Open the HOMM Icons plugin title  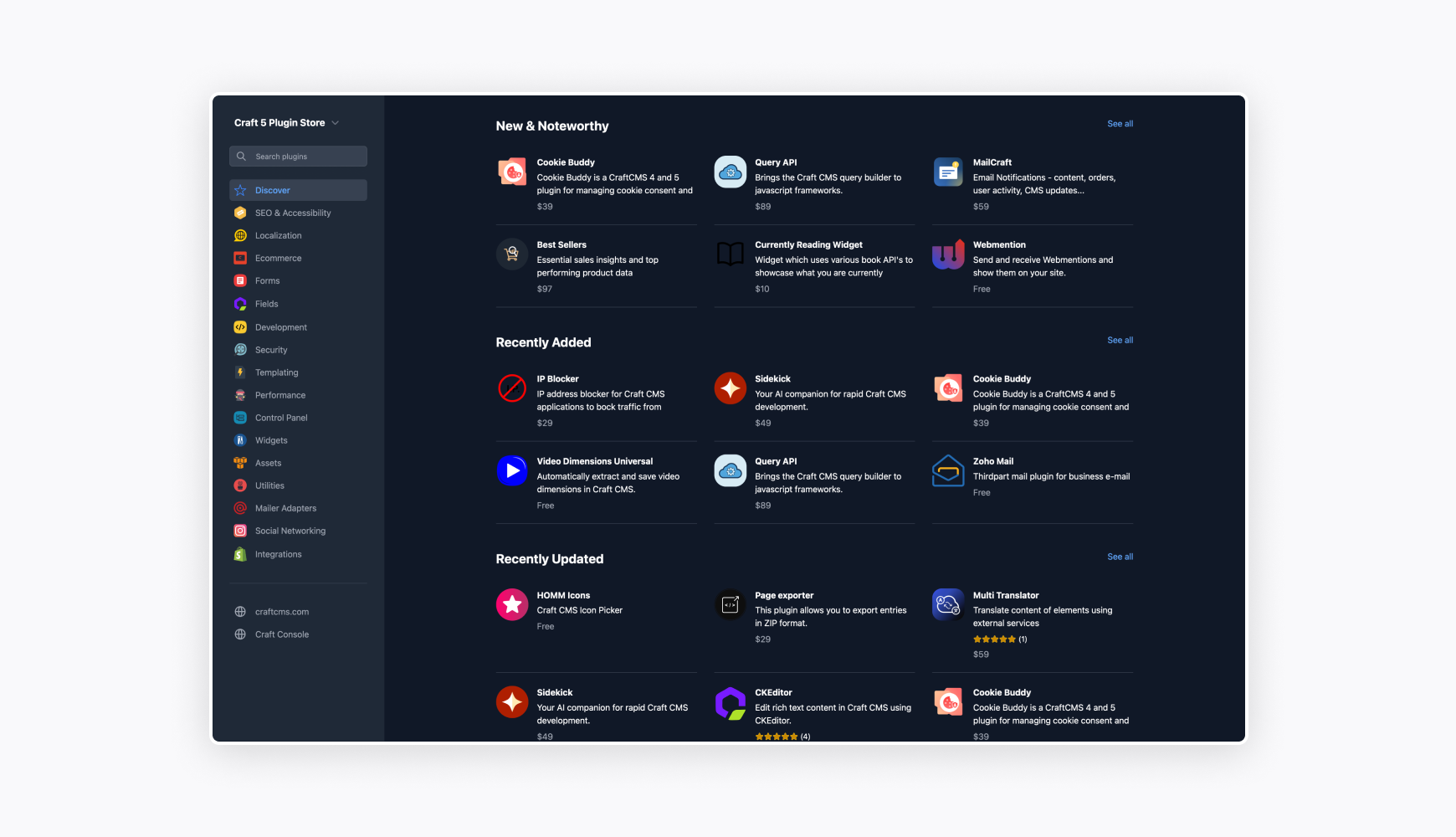pos(563,596)
